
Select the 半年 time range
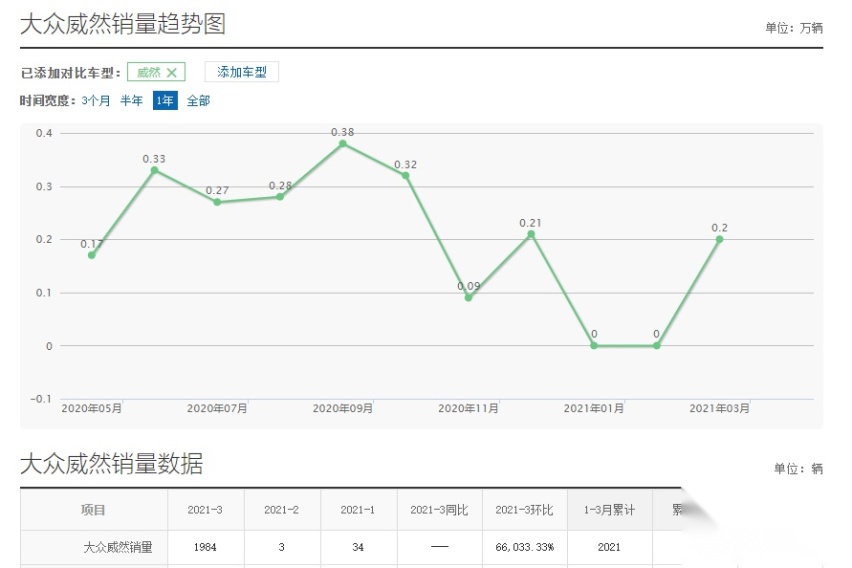(131, 101)
